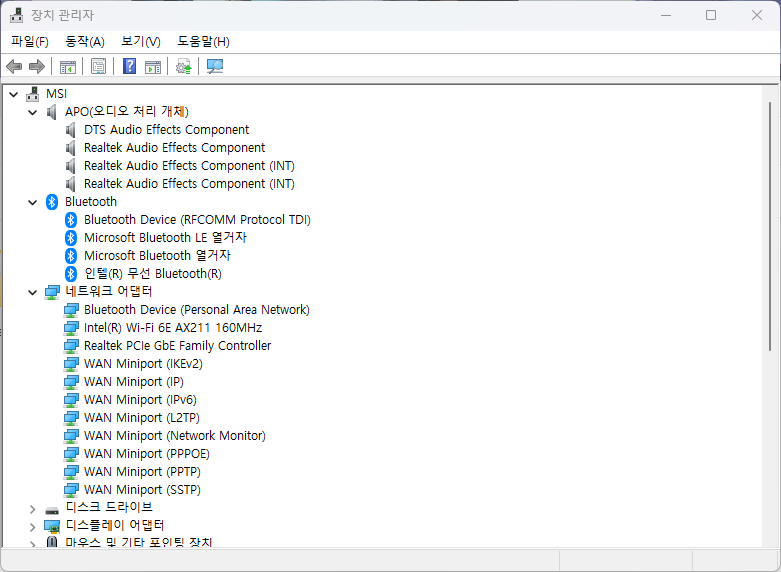
Task: Click the blue Help question mark icon
Action: click(x=130, y=66)
